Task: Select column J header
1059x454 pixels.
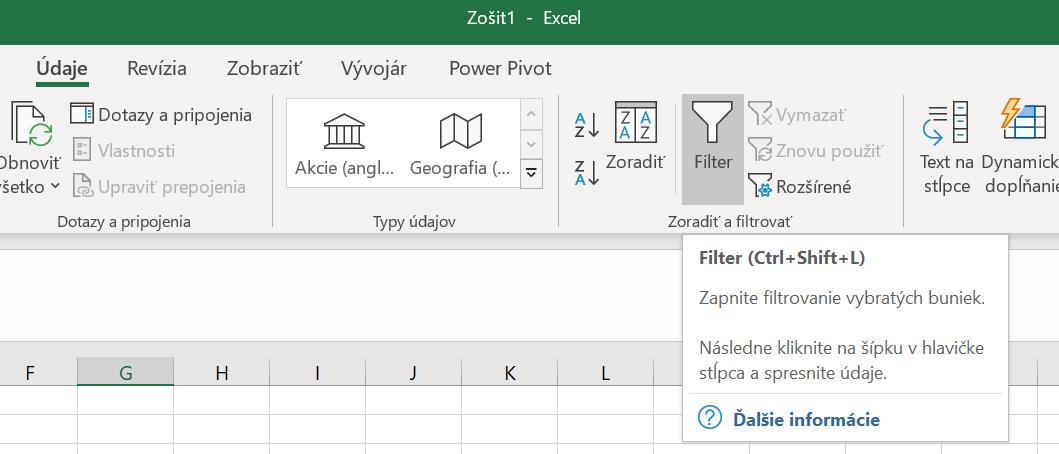Action: [x=413, y=372]
